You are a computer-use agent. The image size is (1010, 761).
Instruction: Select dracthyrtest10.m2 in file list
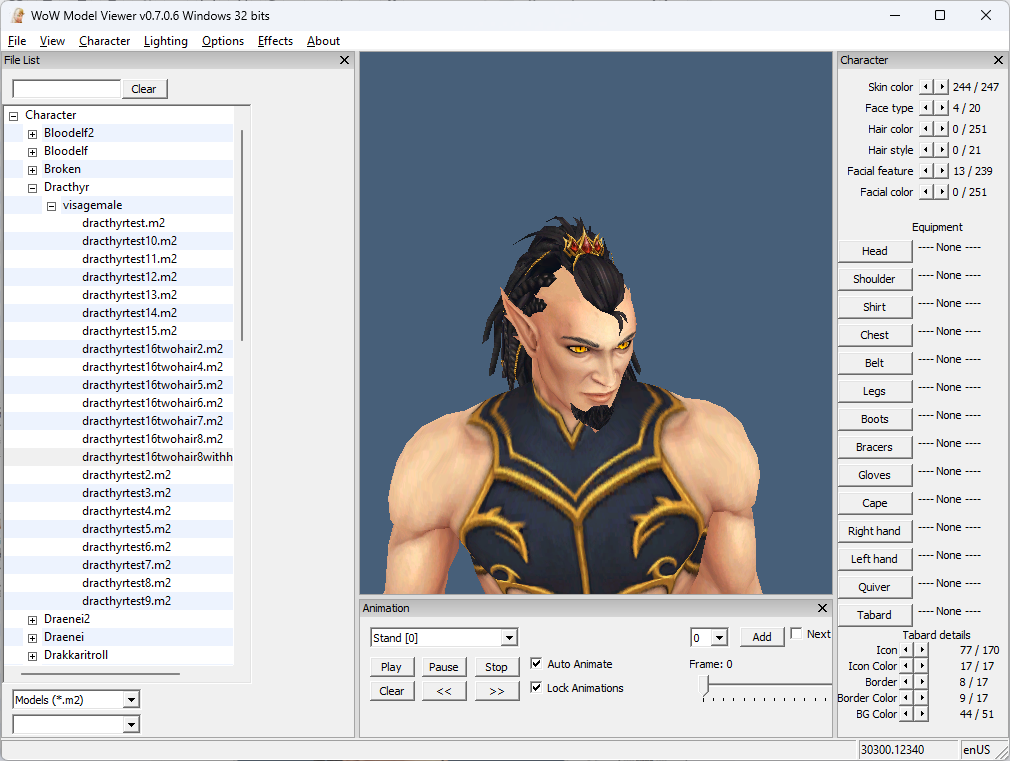[x=129, y=241]
